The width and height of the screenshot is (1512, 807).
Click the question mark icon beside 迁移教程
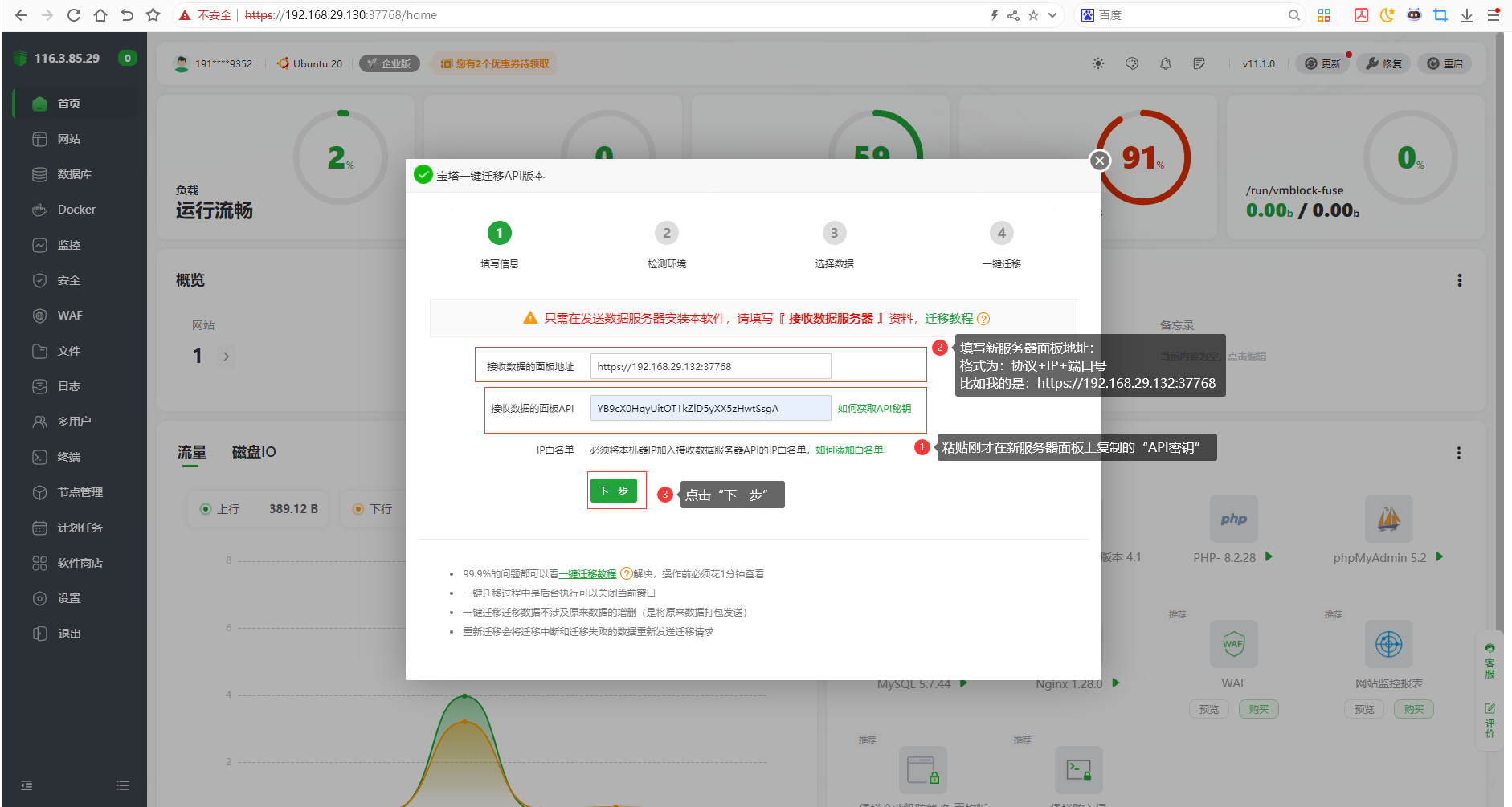coord(983,319)
